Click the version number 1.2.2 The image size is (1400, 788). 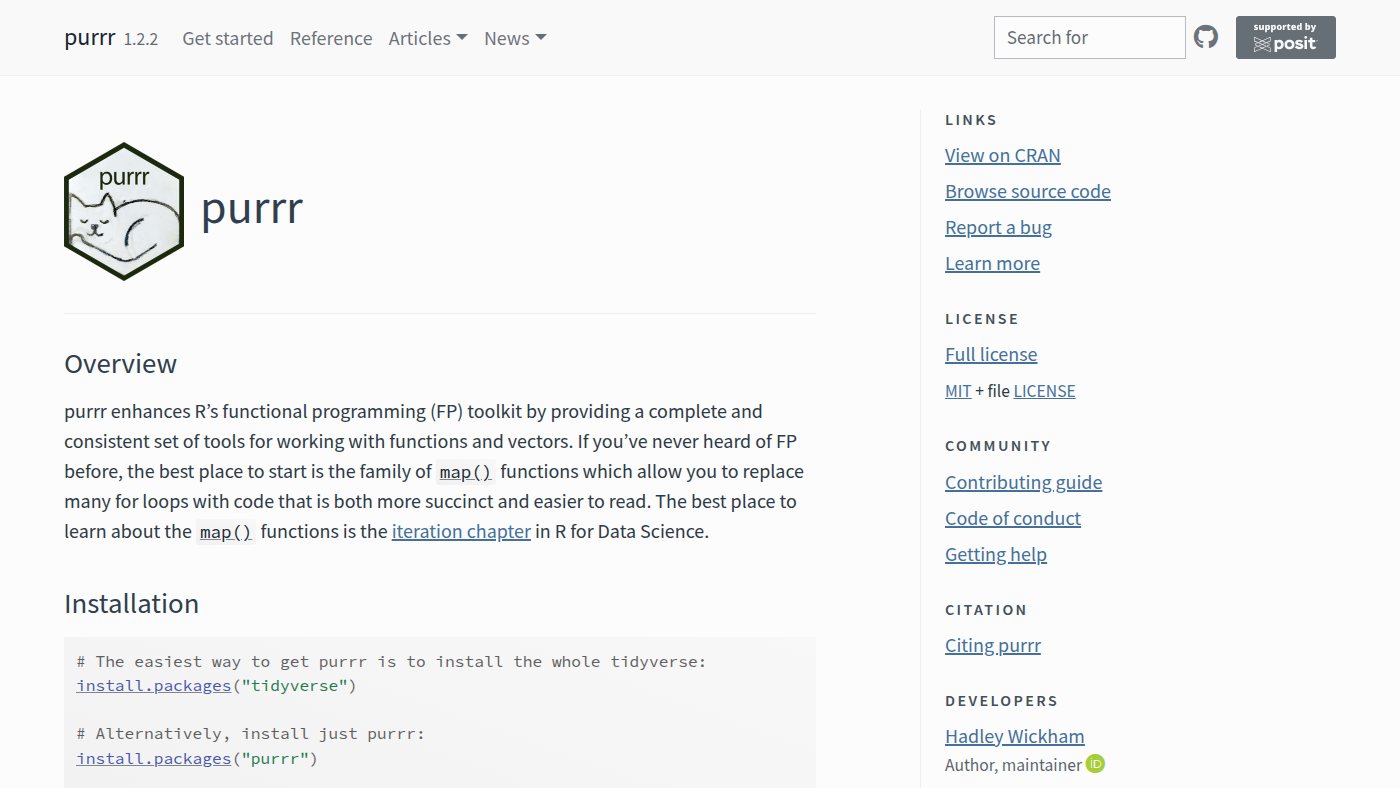click(141, 39)
